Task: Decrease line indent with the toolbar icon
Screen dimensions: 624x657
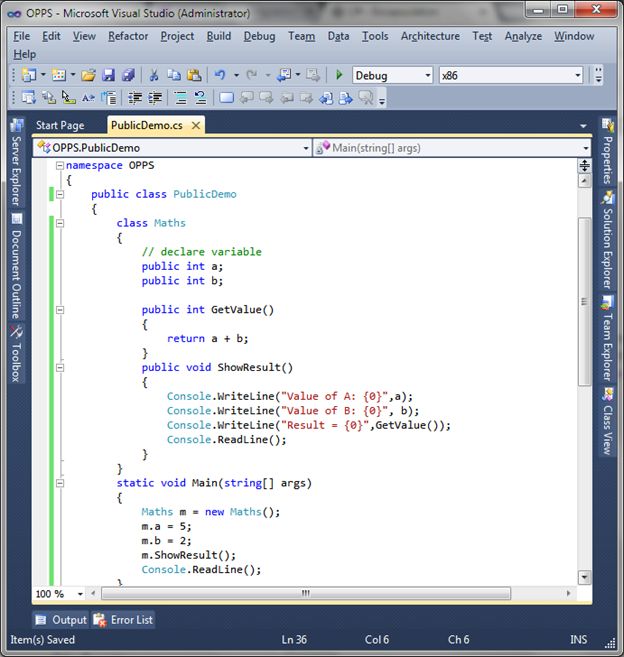Action: pyautogui.click(x=135, y=98)
